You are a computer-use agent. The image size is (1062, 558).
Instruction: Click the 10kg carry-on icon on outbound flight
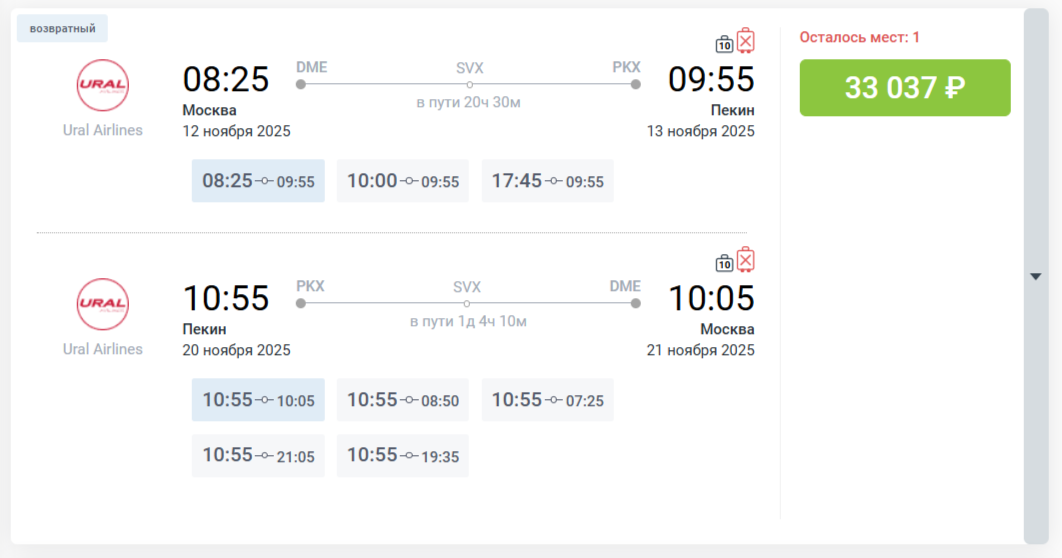point(724,44)
